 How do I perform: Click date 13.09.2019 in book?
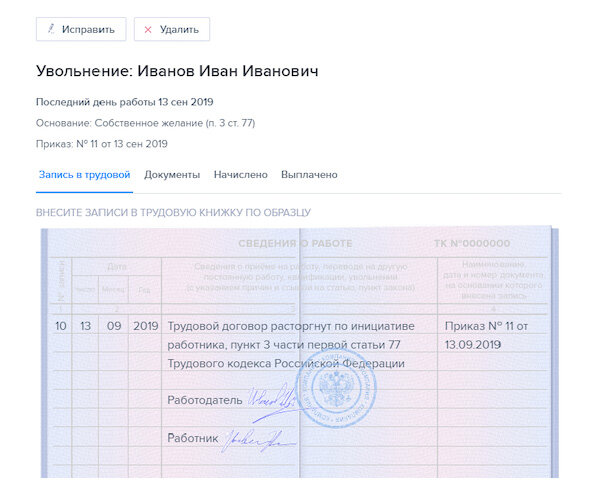(x=473, y=345)
